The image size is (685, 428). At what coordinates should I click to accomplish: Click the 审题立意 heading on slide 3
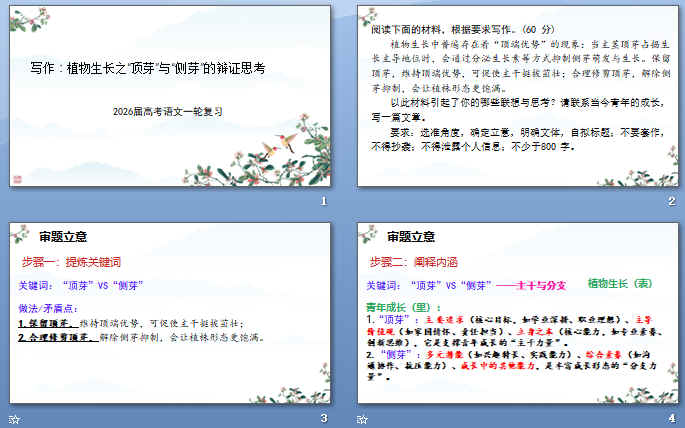(x=63, y=237)
